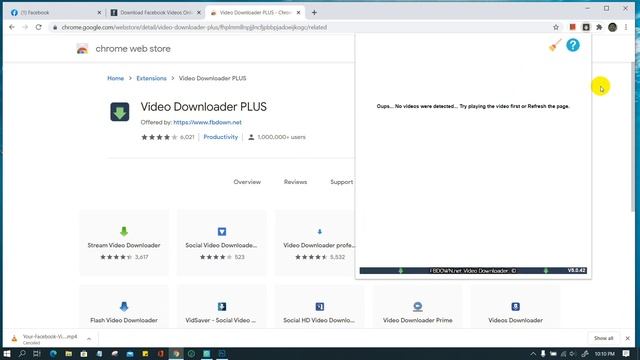Open the Windows Start menu
Screen dimensions: 640x360
(7, 354)
